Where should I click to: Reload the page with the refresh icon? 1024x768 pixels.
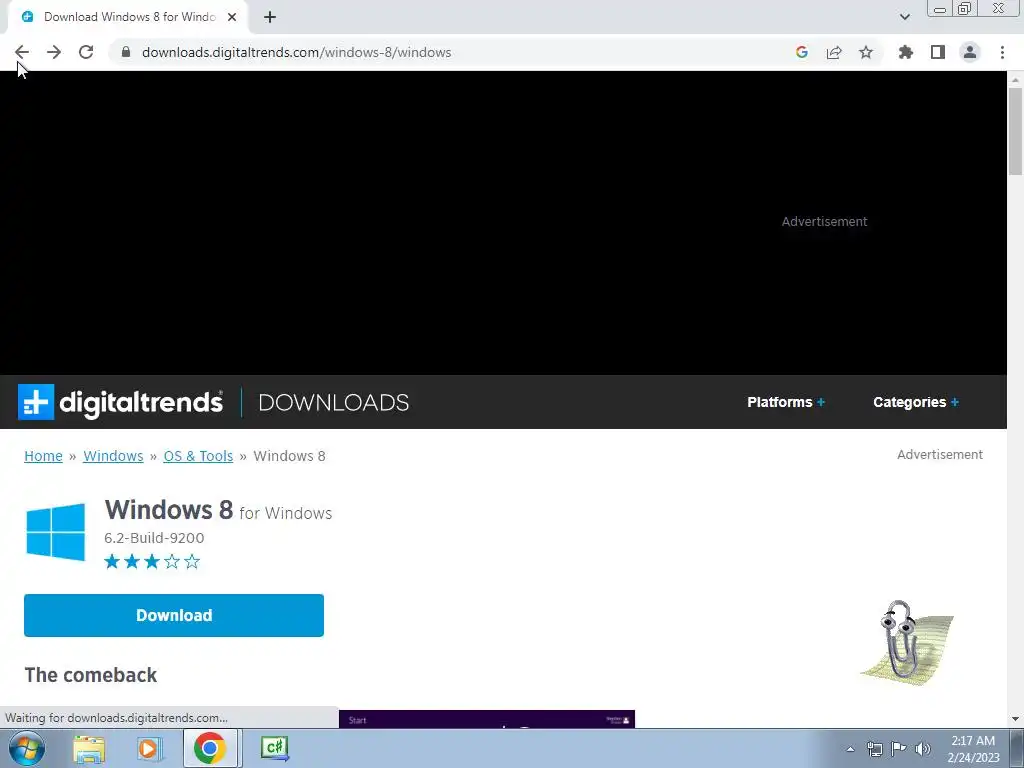[86, 52]
